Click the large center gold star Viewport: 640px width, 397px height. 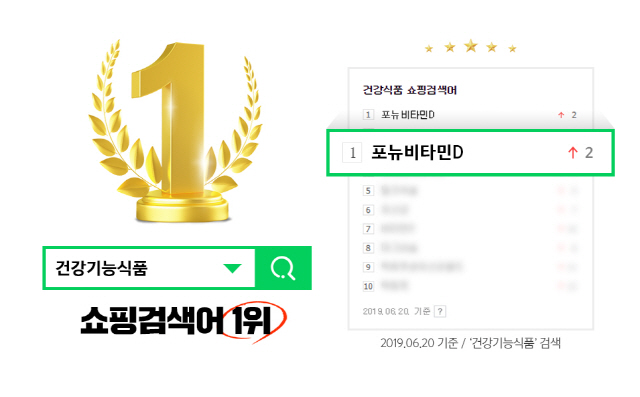(x=471, y=46)
